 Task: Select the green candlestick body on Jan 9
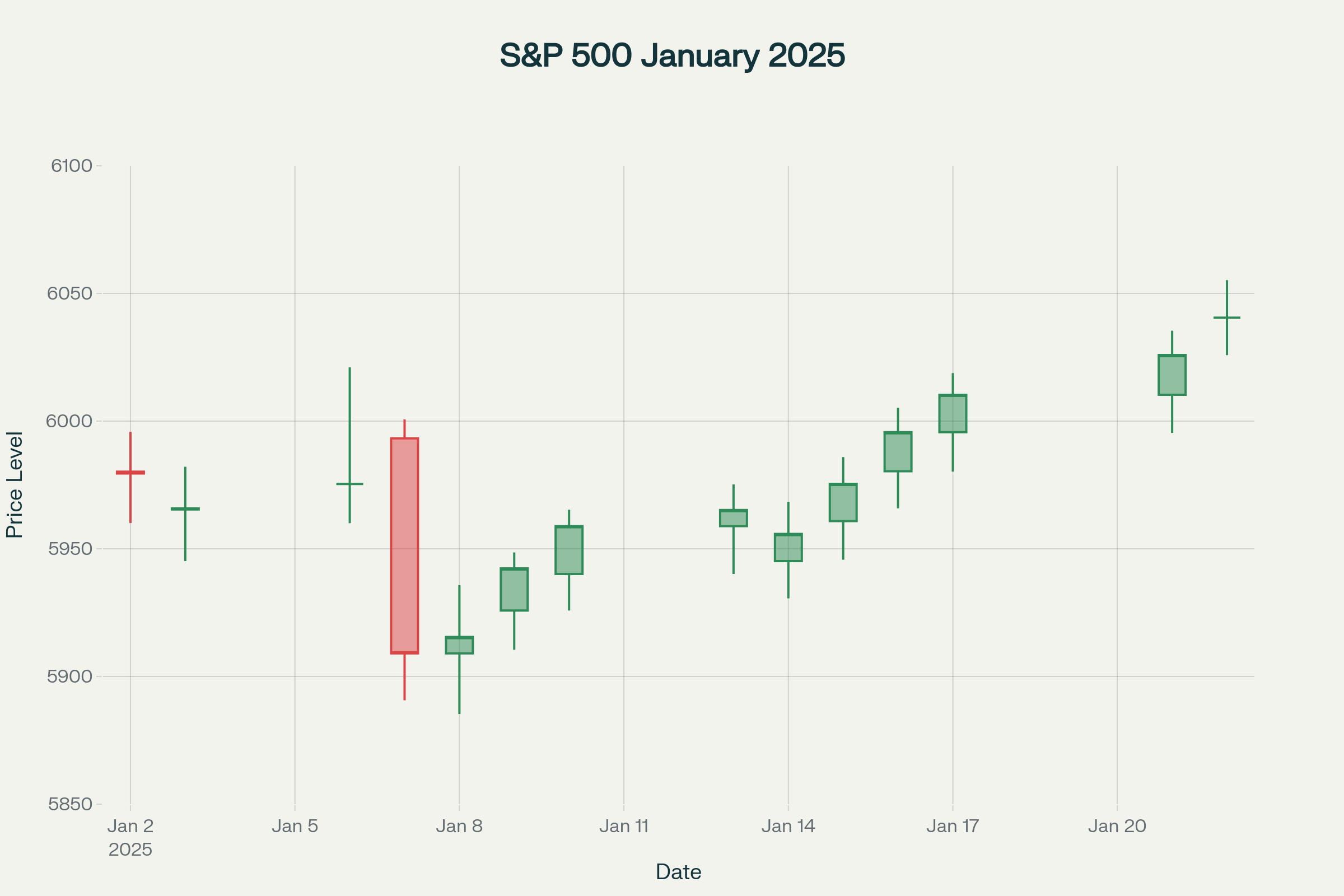(x=514, y=589)
